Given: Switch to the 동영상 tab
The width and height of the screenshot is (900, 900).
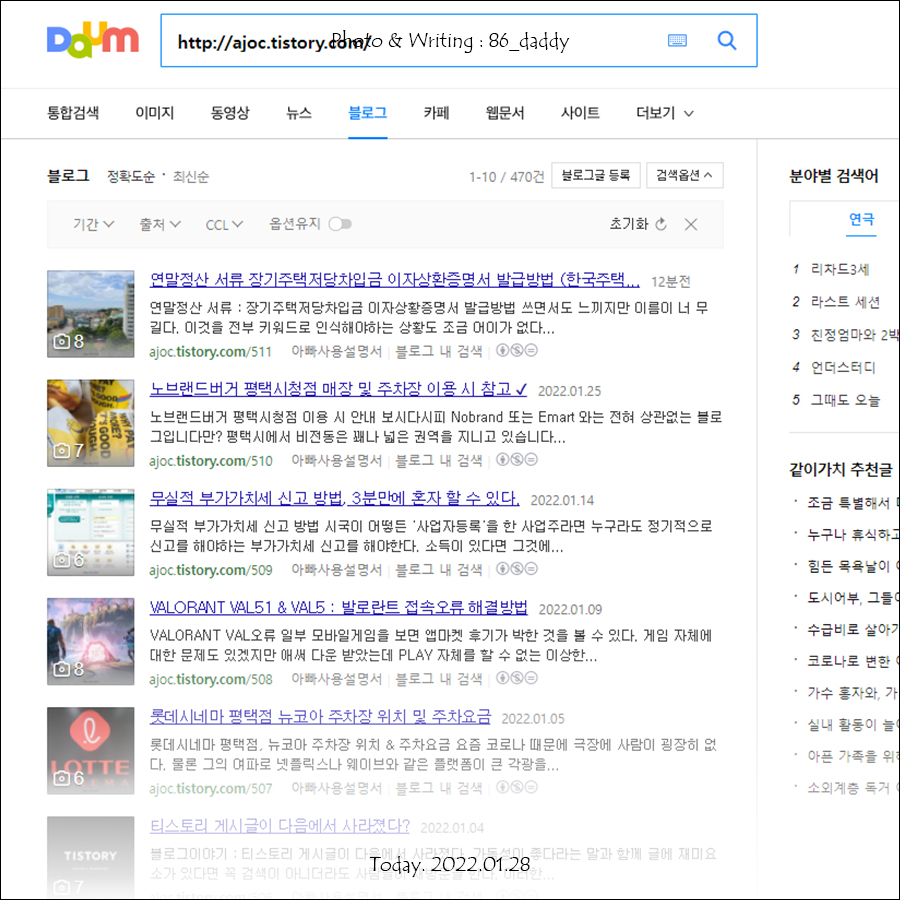Looking at the screenshot, I should click(230, 113).
